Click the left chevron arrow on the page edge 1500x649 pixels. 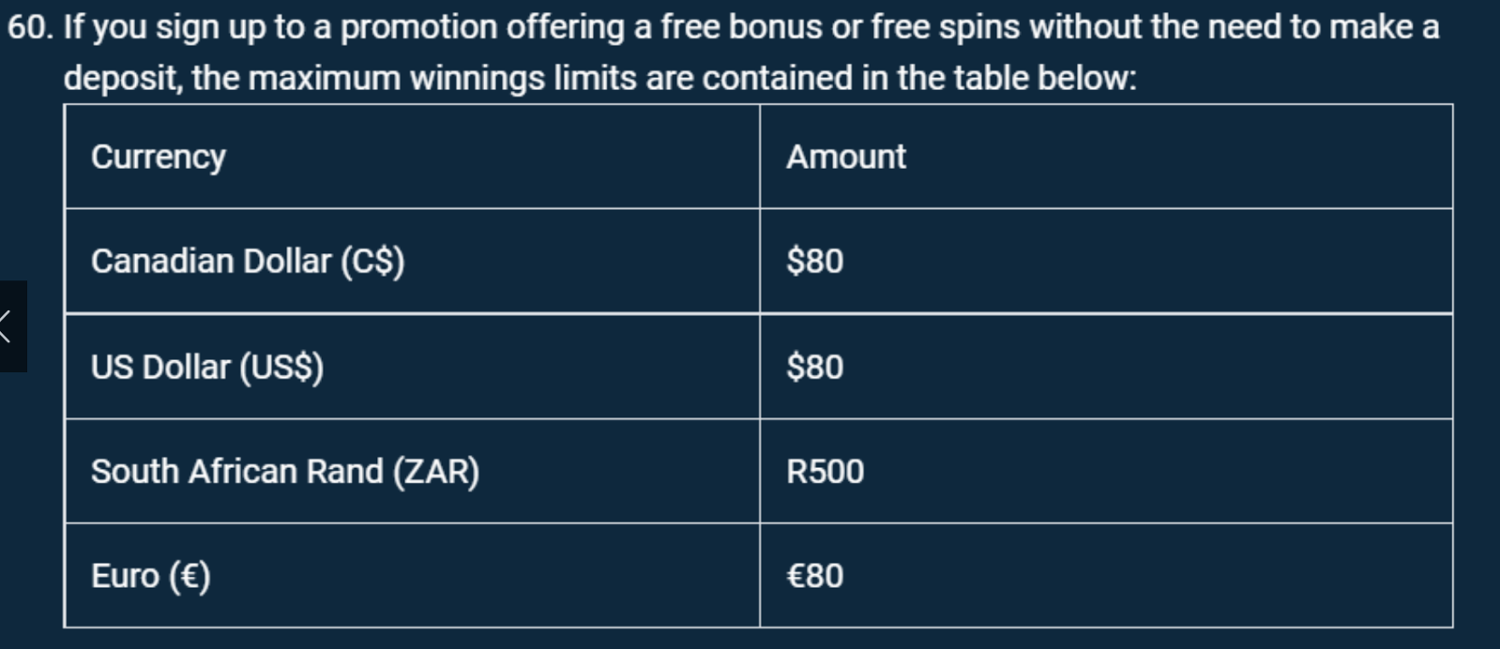8,326
